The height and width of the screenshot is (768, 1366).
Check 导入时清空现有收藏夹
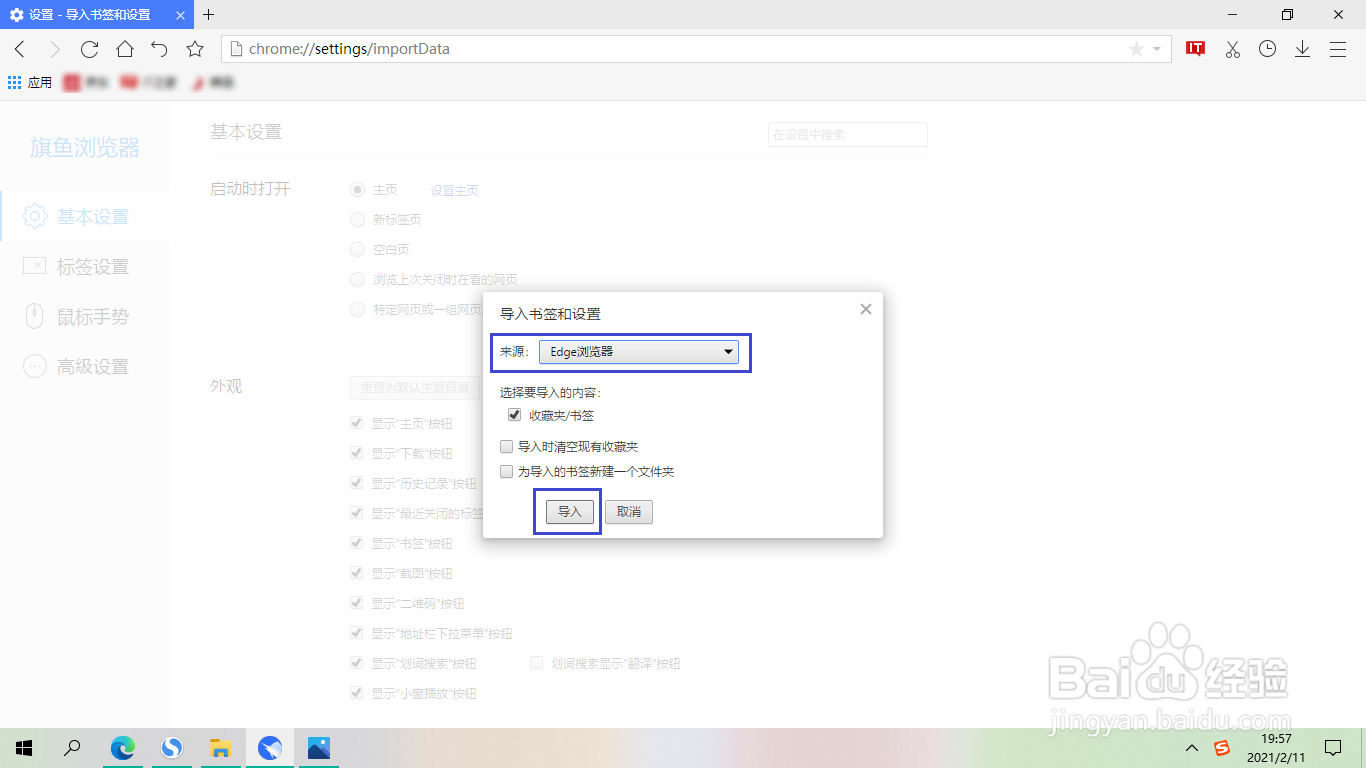click(507, 447)
